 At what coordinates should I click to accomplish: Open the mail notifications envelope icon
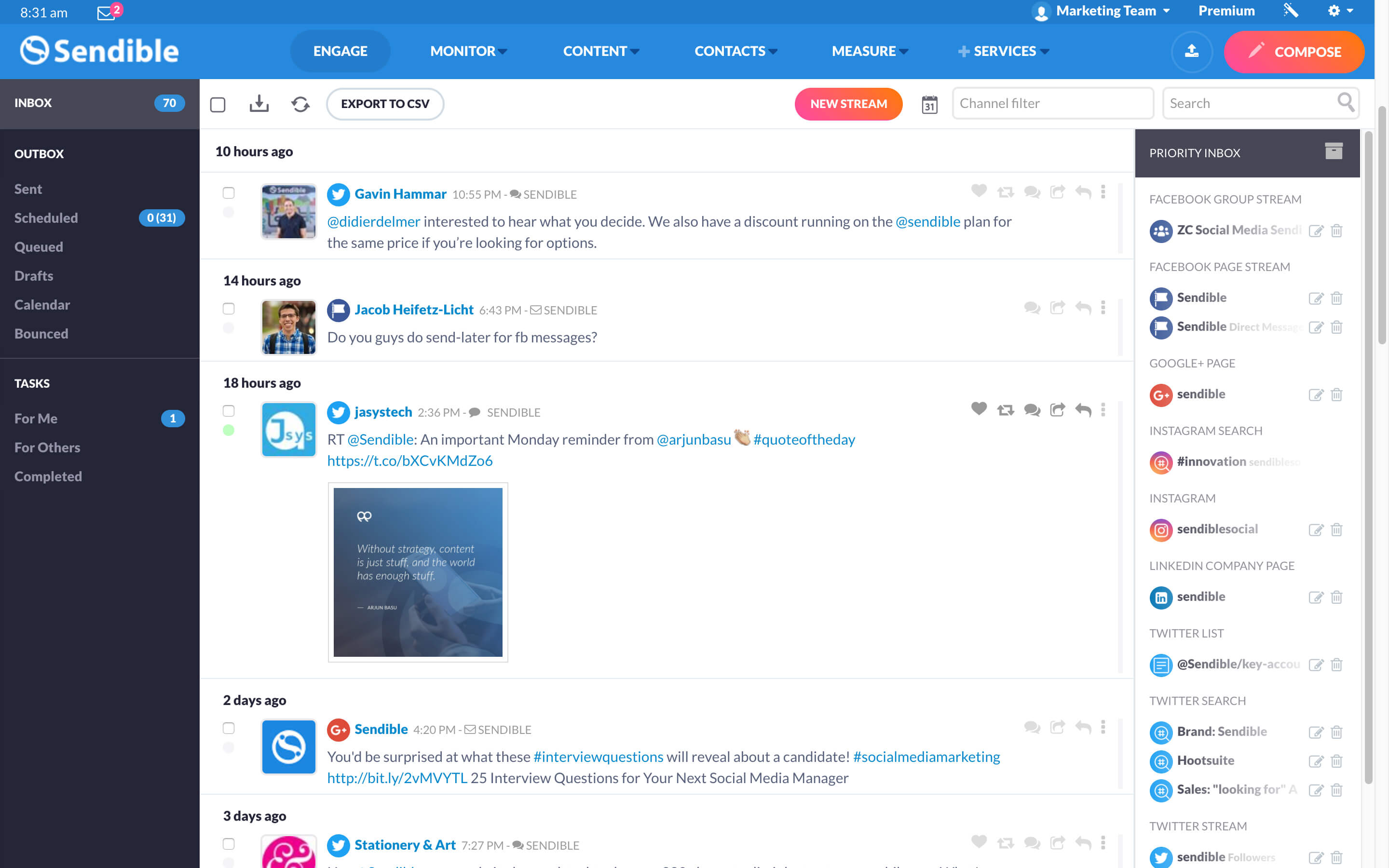(x=106, y=13)
